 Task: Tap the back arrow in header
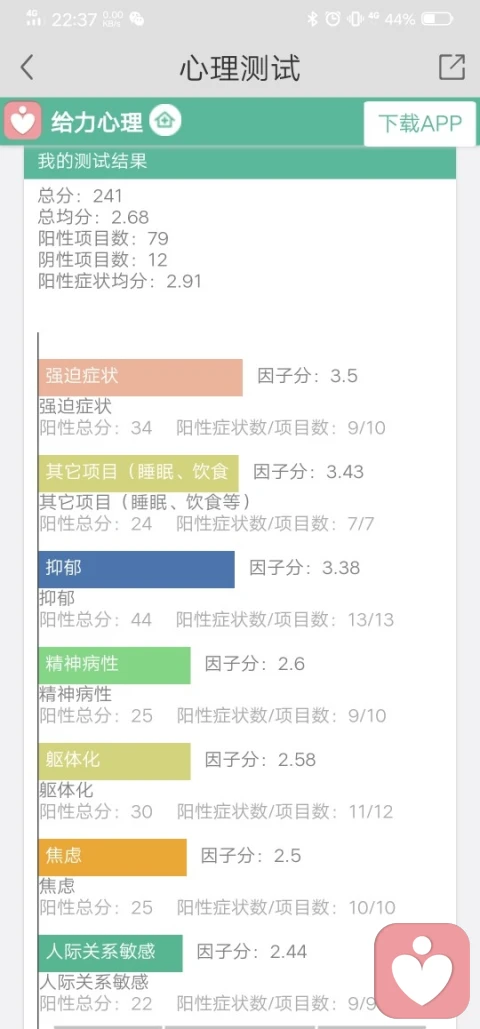point(27,68)
